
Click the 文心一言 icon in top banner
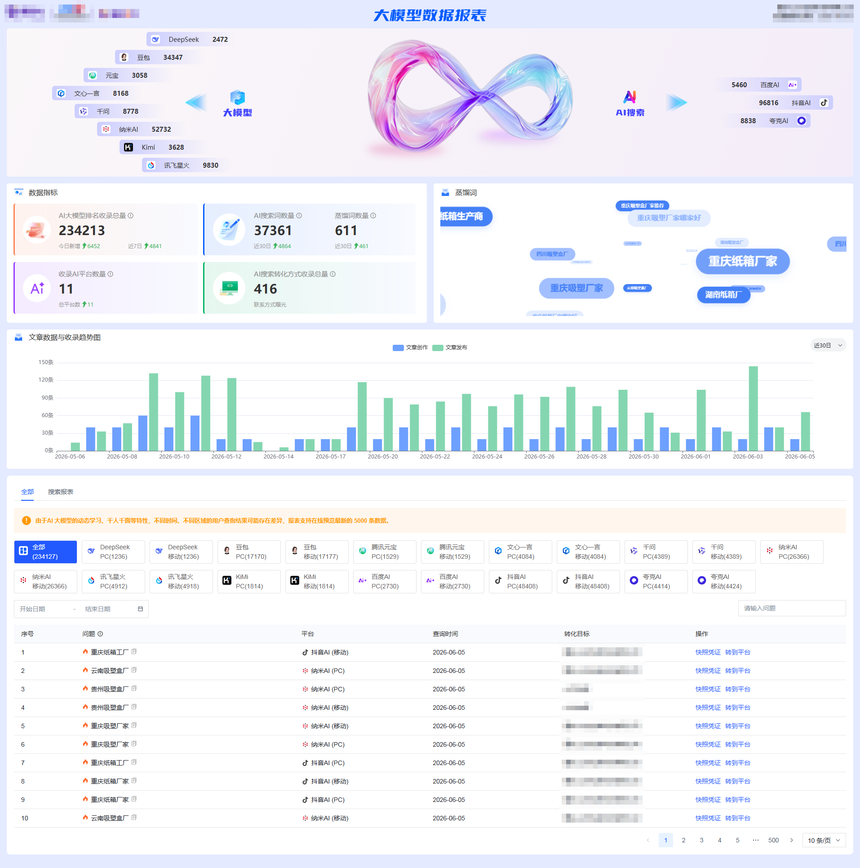(x=61, y=93)
